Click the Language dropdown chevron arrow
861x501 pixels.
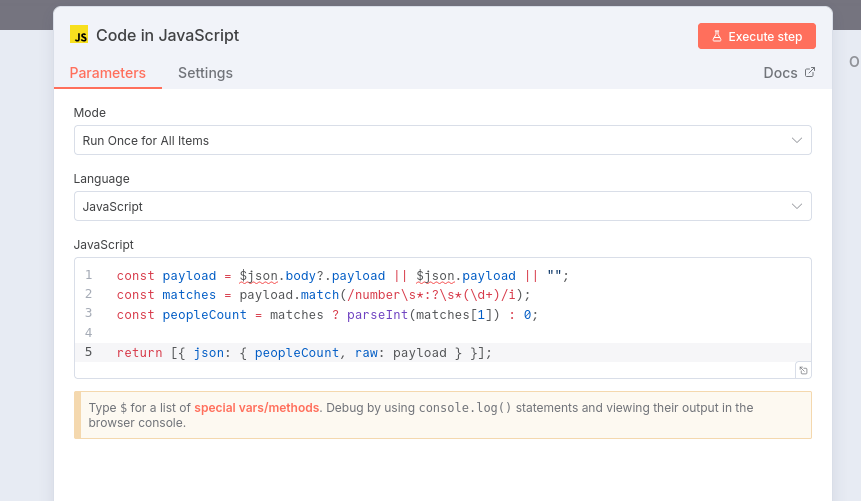pos(797,206)
